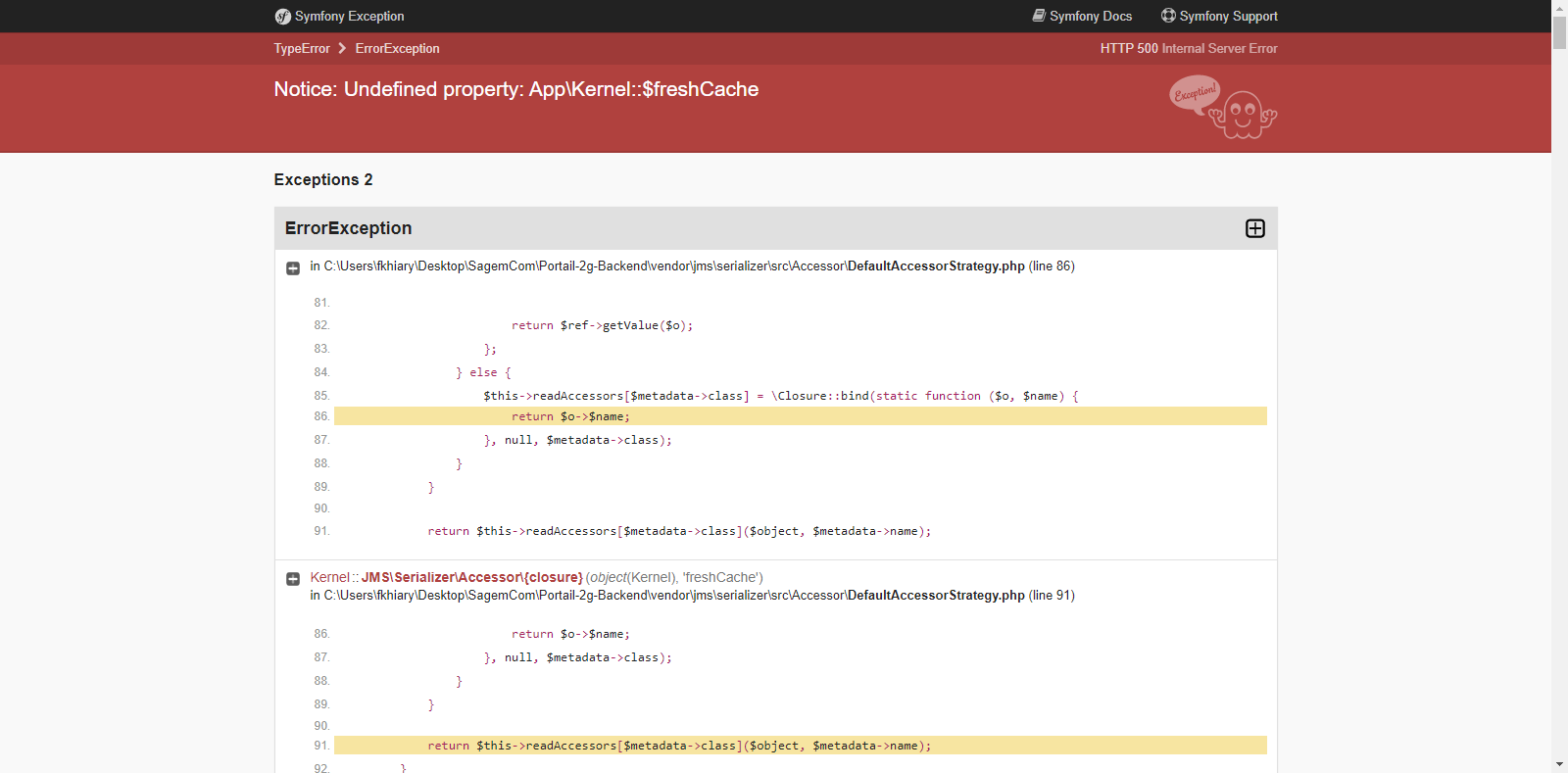Open the Symfony Docs link
The image size is (1568, 773).
coord(1091,17)
